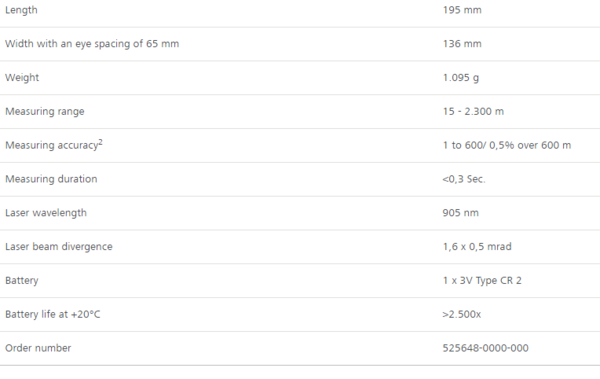The image size is (600, 379).
Task: Click the Battery life at +20°C label
Action: pos(52,314)
